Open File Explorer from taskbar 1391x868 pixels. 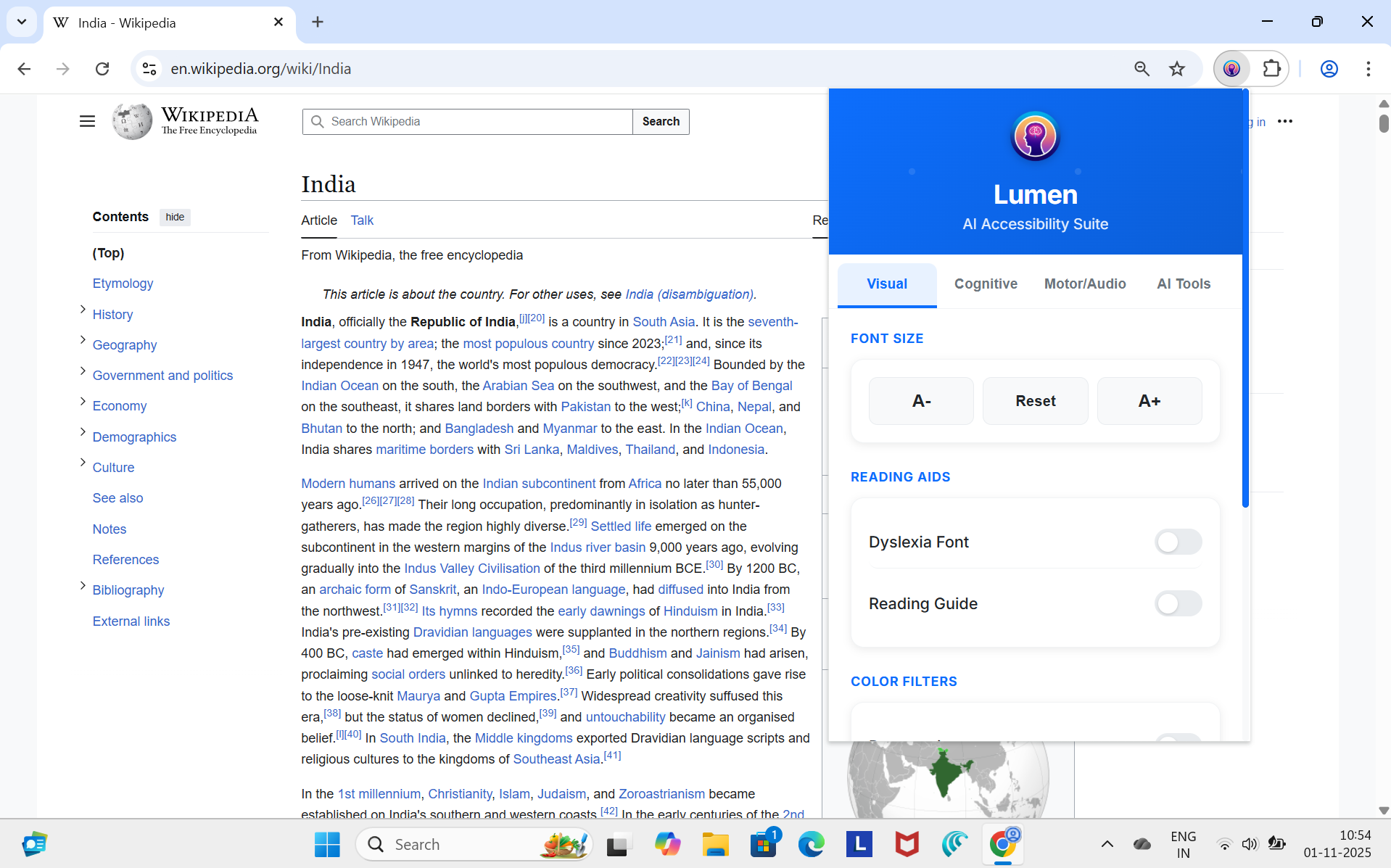715,844
